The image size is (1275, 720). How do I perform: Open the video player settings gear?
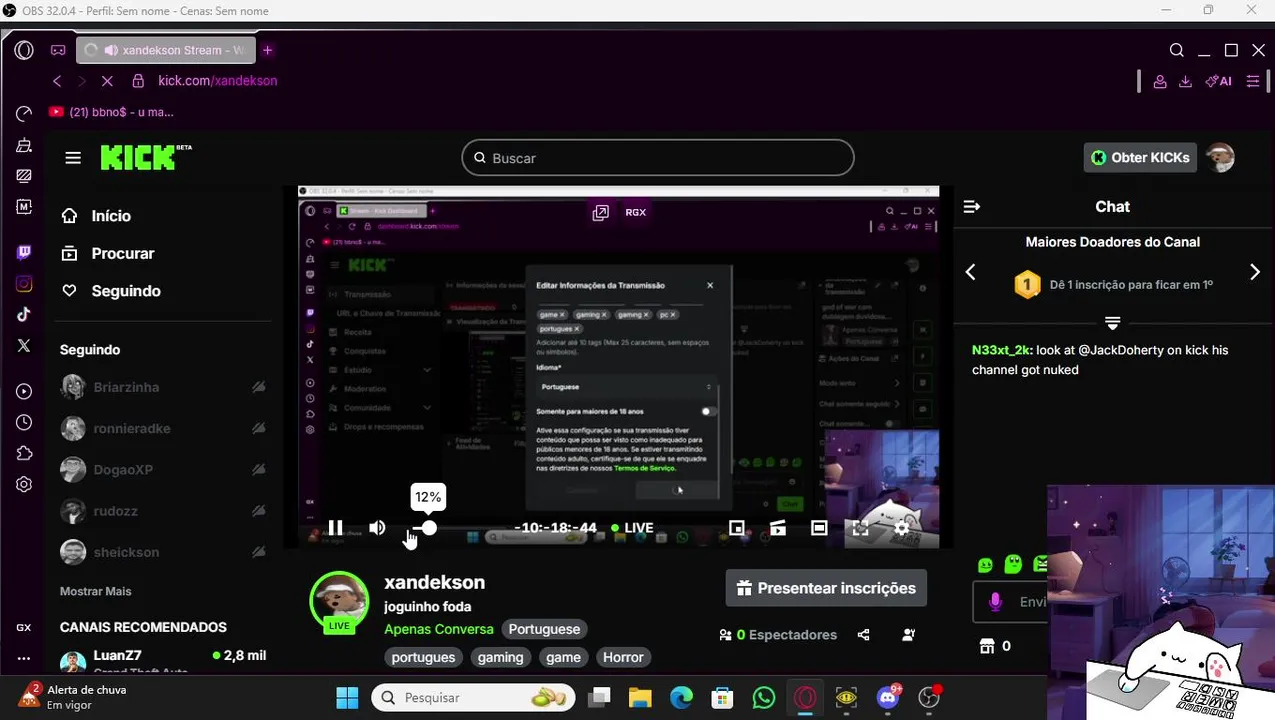pyautogui.click(x=901, y=528)
